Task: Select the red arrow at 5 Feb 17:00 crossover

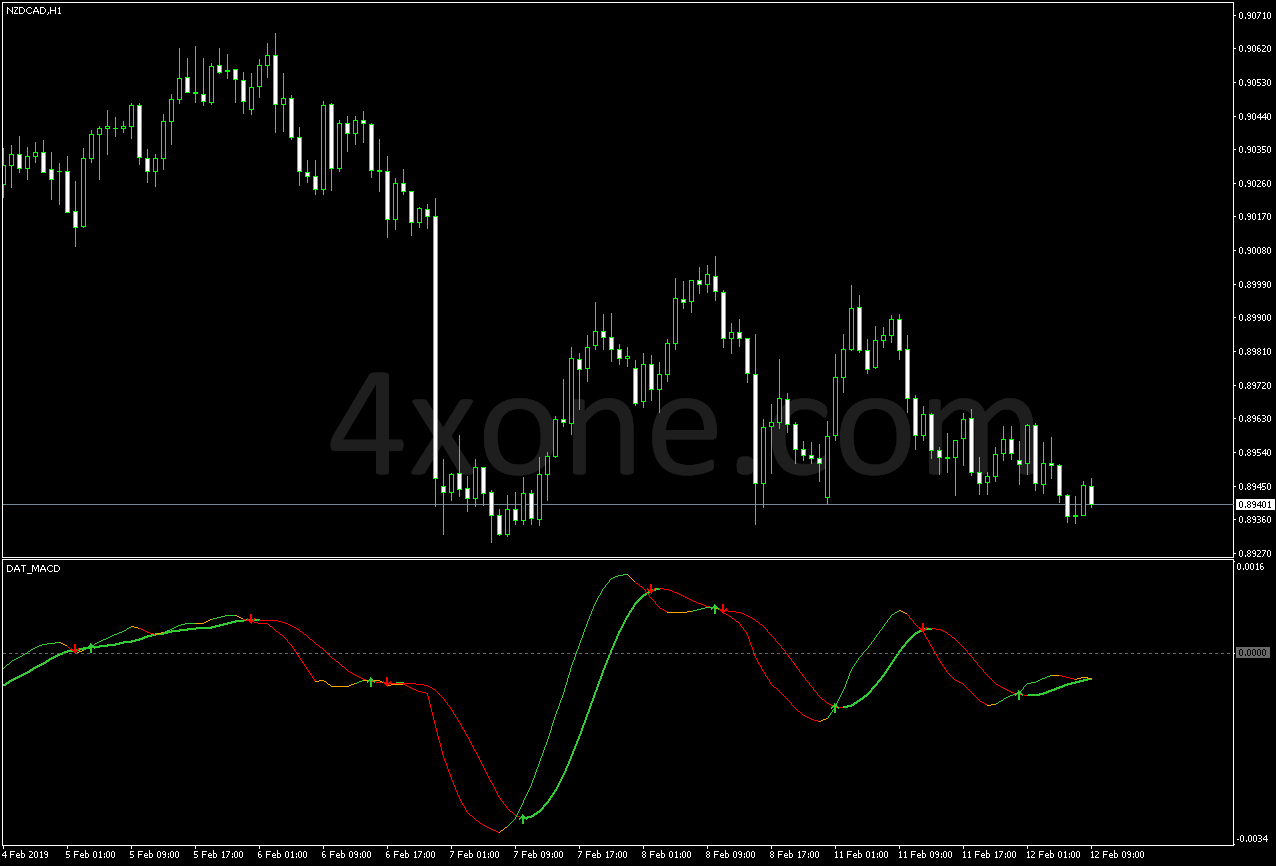Action: point(250,618)
